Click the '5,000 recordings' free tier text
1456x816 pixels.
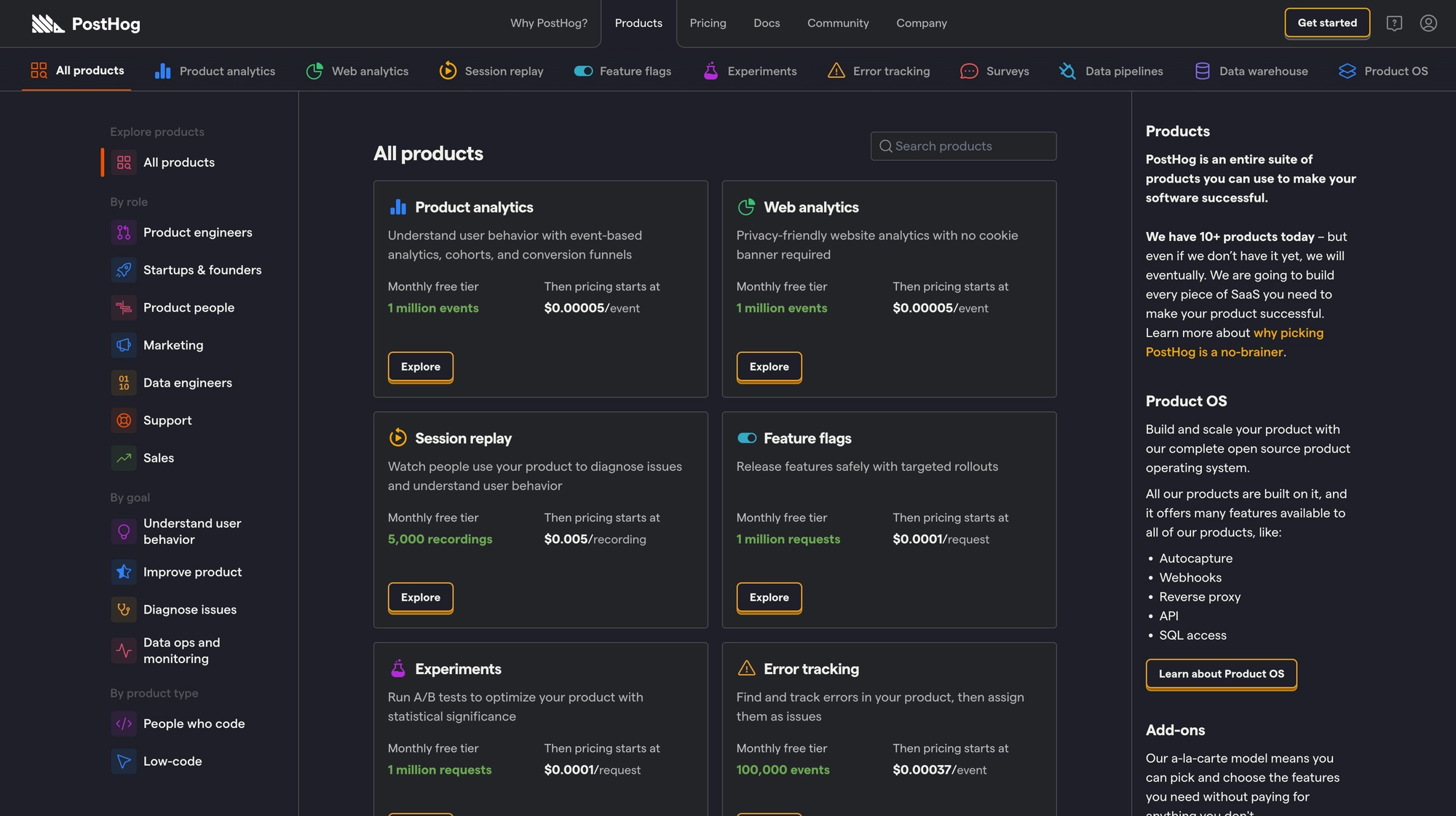tap(440, 539)
